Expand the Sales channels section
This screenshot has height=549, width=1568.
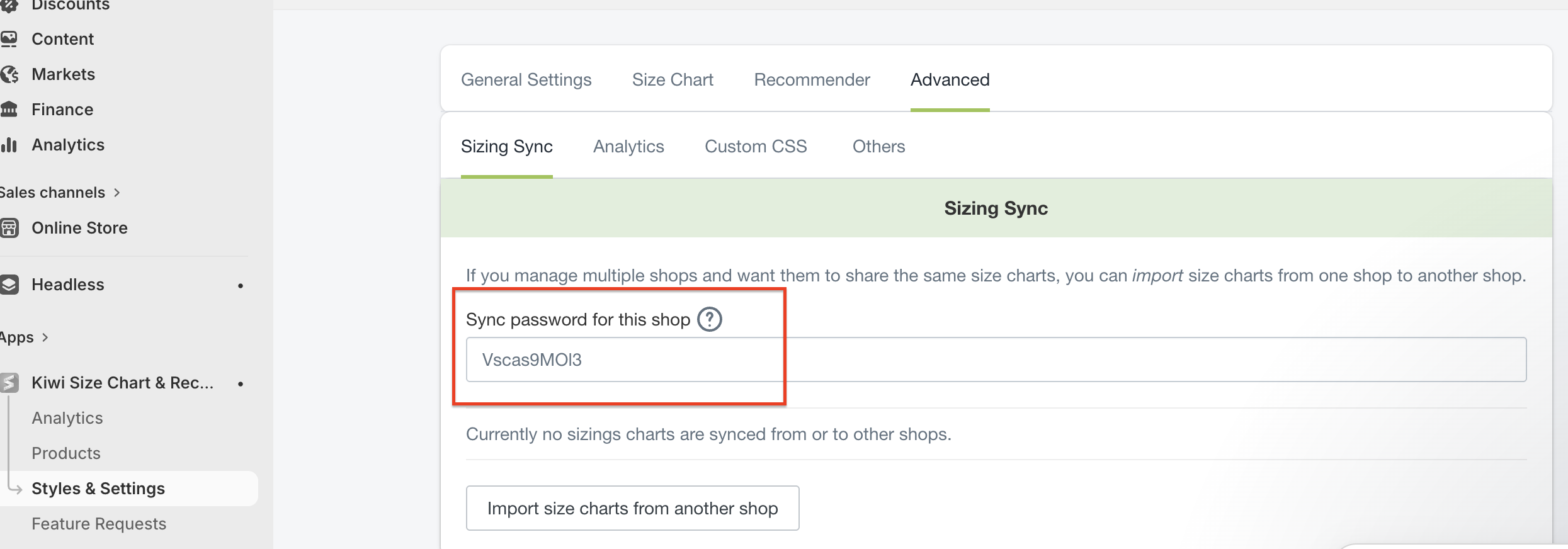click(116, 193)
